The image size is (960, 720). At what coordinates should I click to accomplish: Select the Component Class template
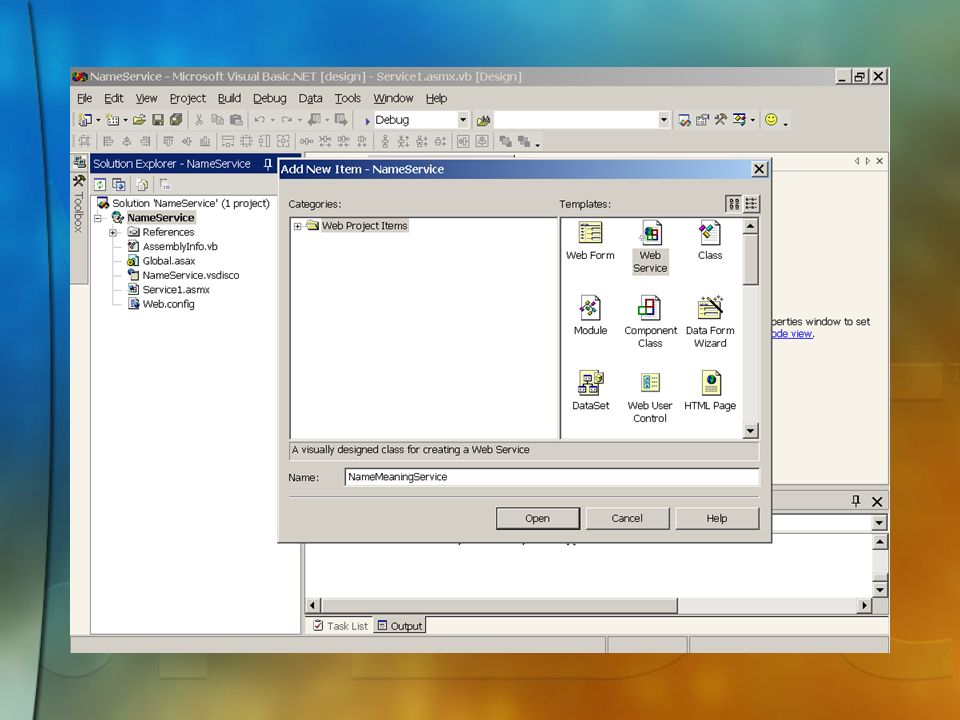pyautogui.click(x=650, y=323)
